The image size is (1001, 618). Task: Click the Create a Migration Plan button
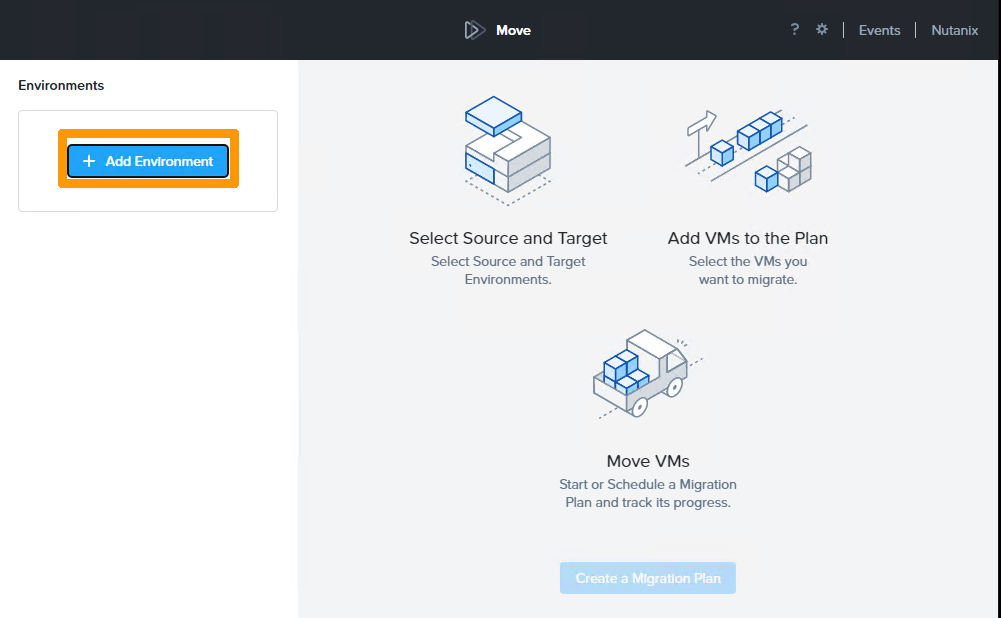click(x=648, y=578)
